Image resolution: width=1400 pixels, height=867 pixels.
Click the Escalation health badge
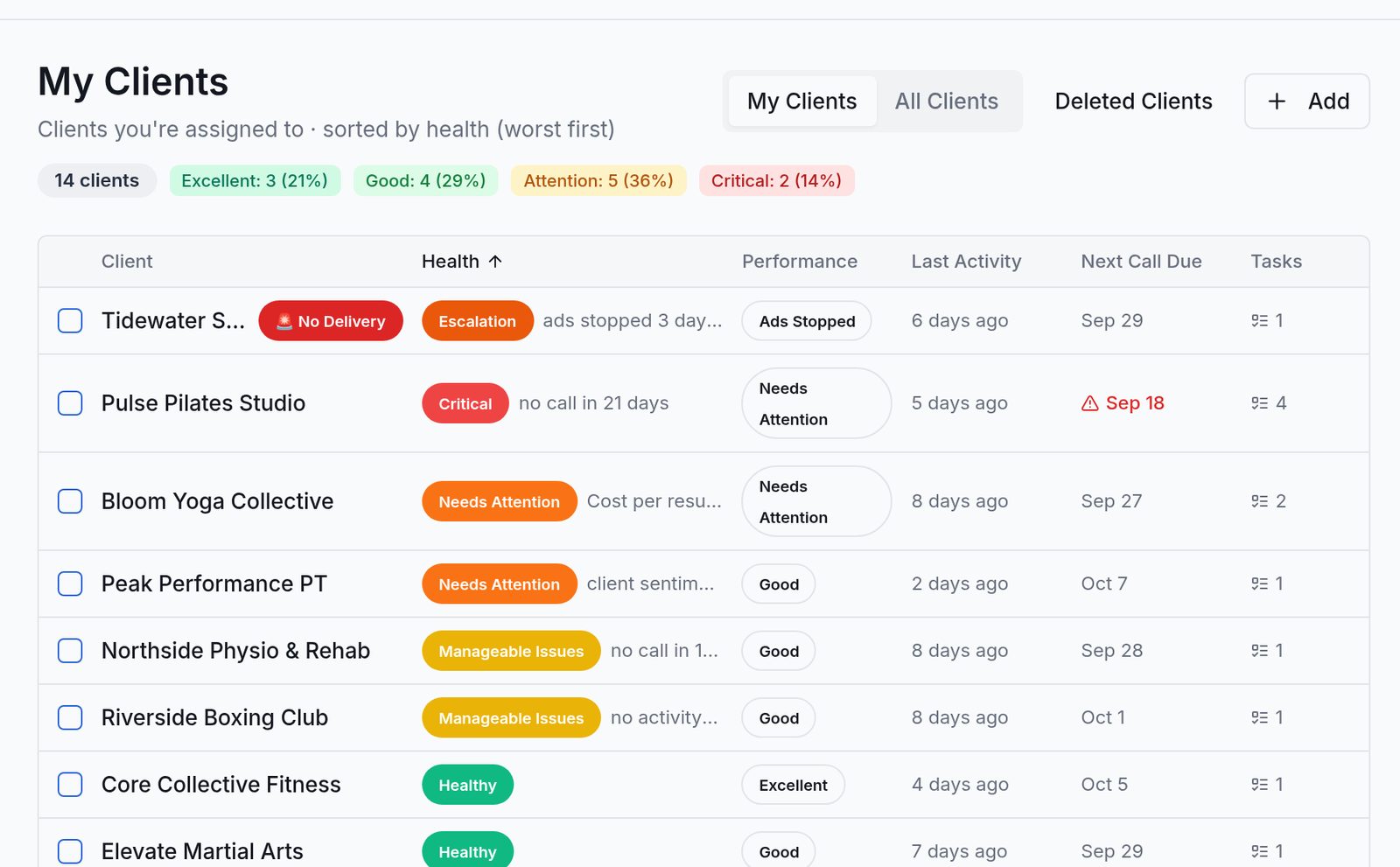pos(478,321)
